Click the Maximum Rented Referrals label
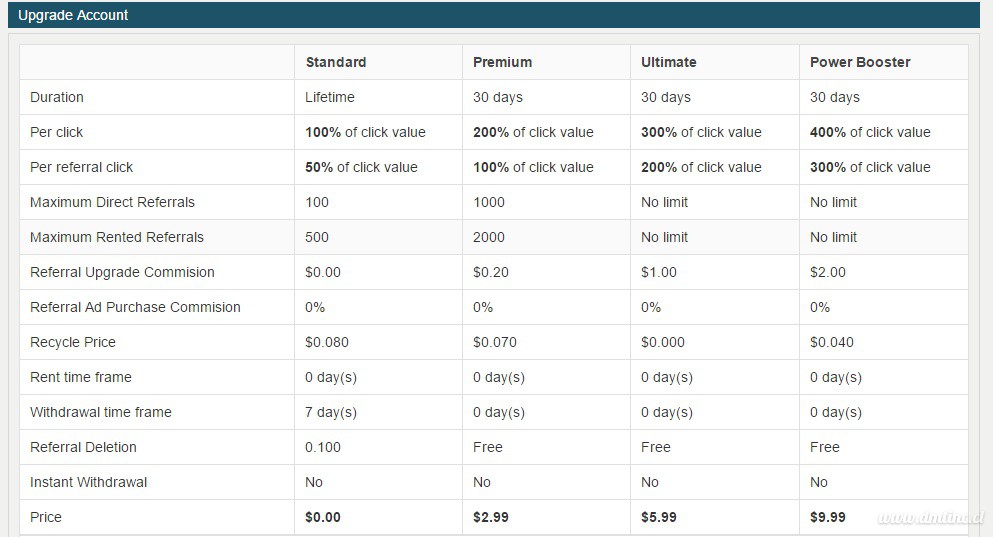 (x=116, y=237)
